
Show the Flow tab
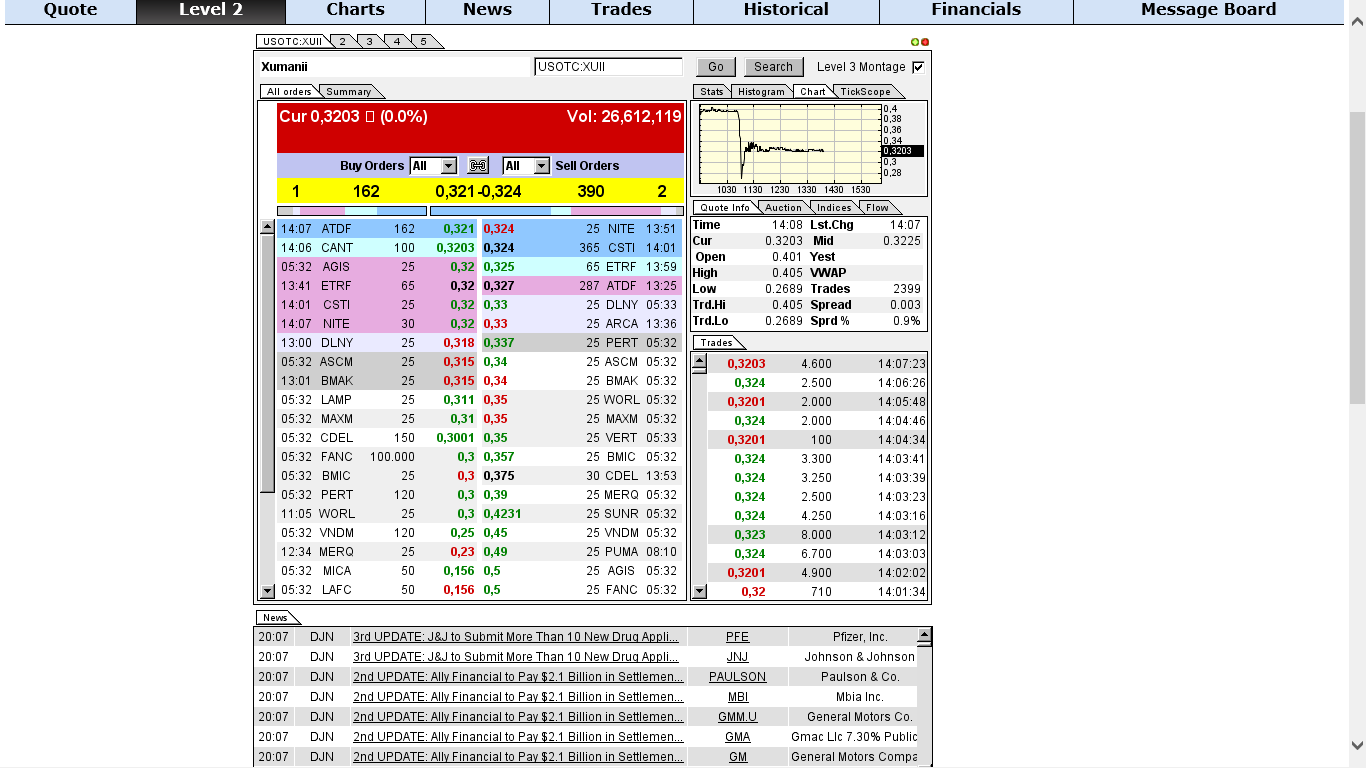click(877, 207)
